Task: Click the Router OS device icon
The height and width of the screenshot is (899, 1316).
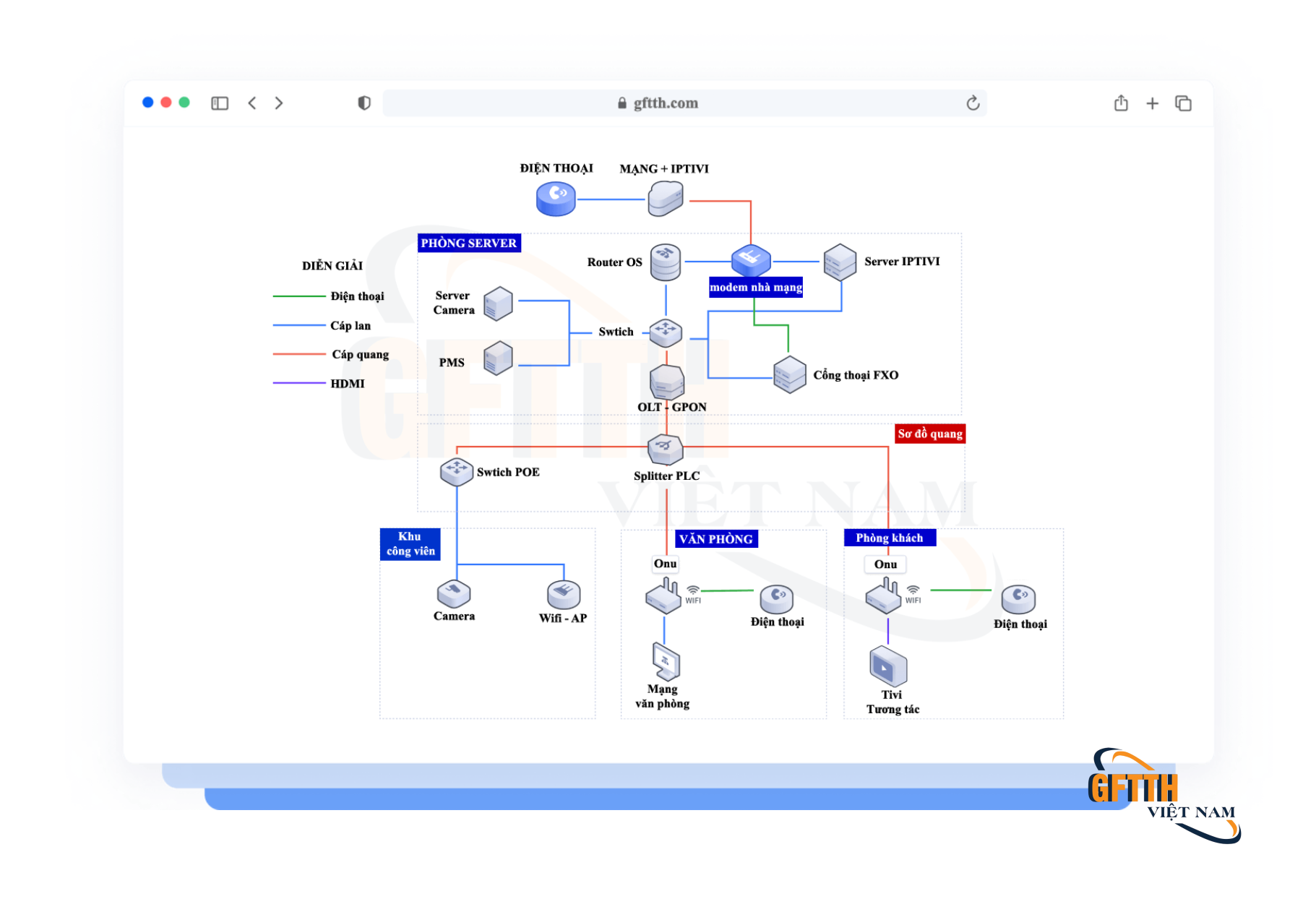Action: pyautogui.click(x=666, y=262)
